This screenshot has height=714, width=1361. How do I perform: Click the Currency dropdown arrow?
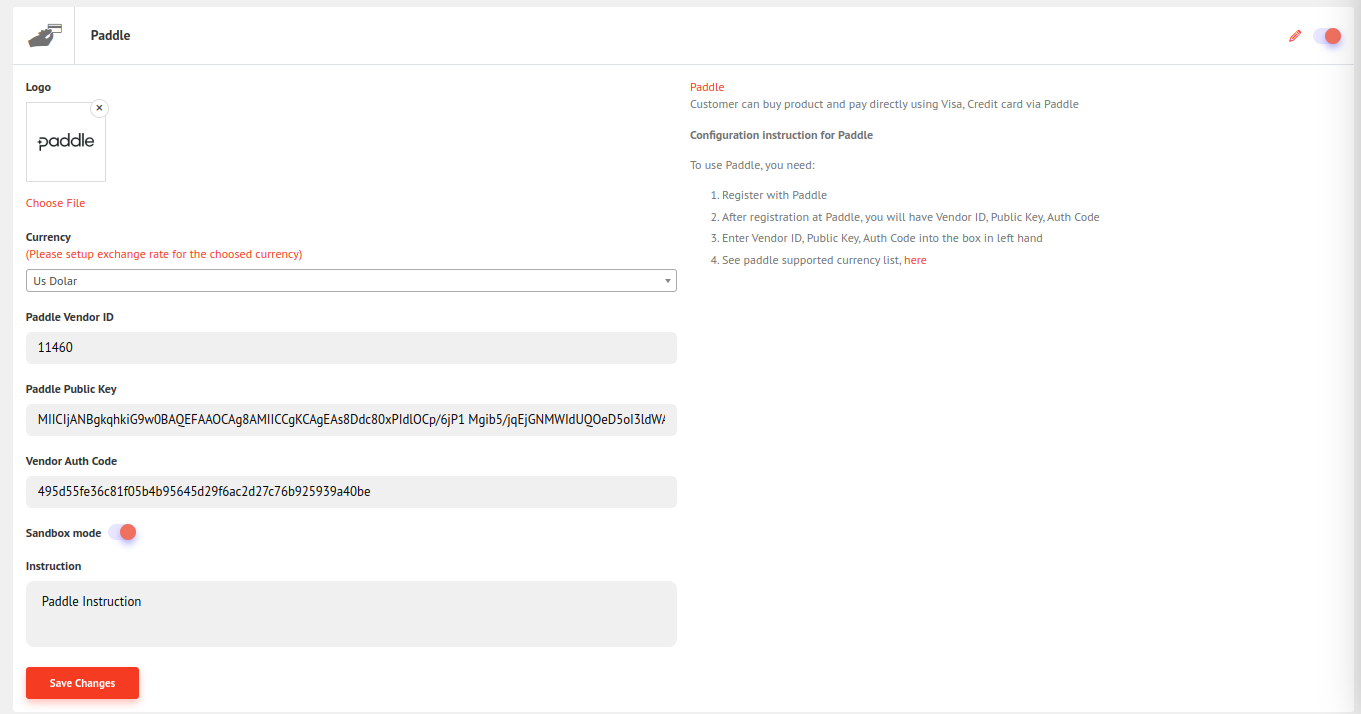pos(667,281)
